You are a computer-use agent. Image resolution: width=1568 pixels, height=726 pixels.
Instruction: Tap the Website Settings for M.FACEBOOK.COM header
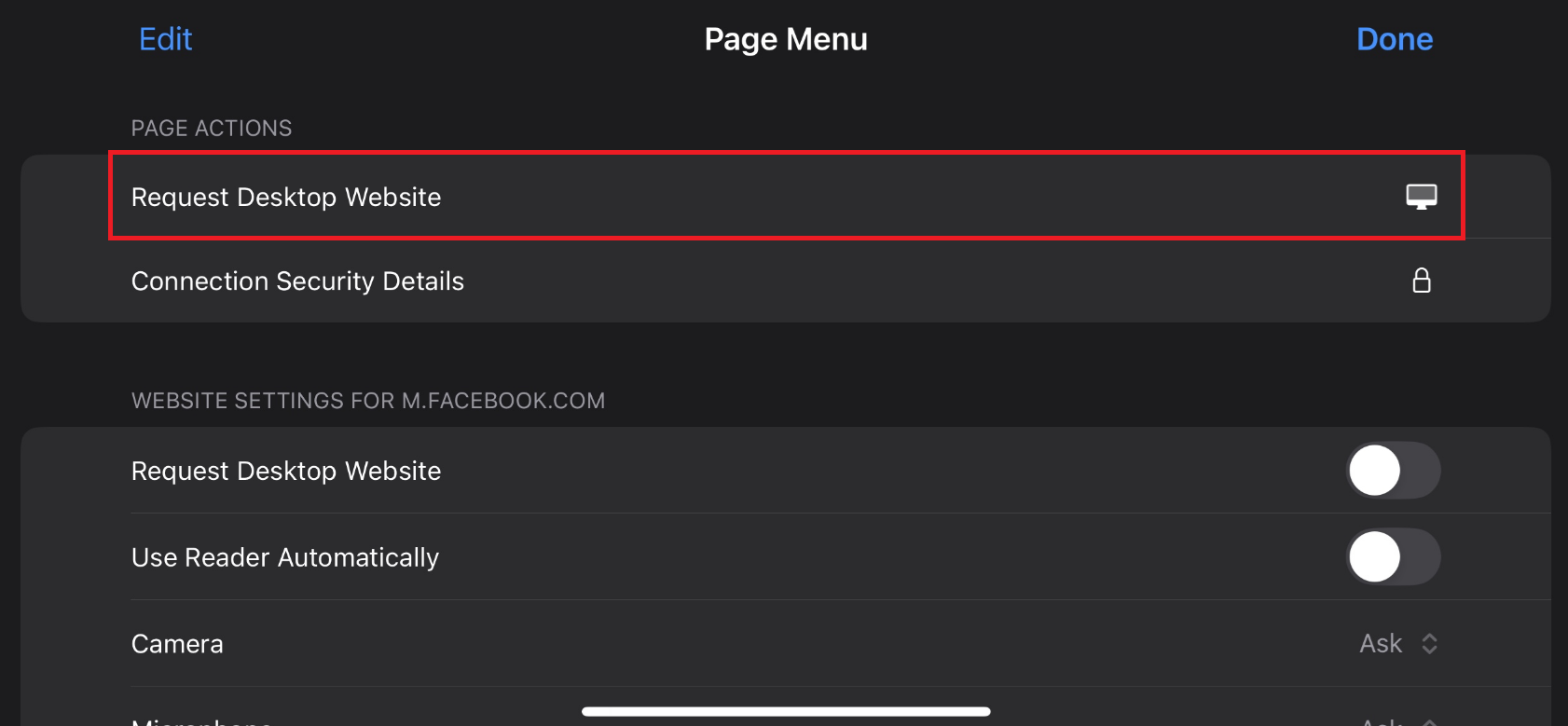pos(367,401)
